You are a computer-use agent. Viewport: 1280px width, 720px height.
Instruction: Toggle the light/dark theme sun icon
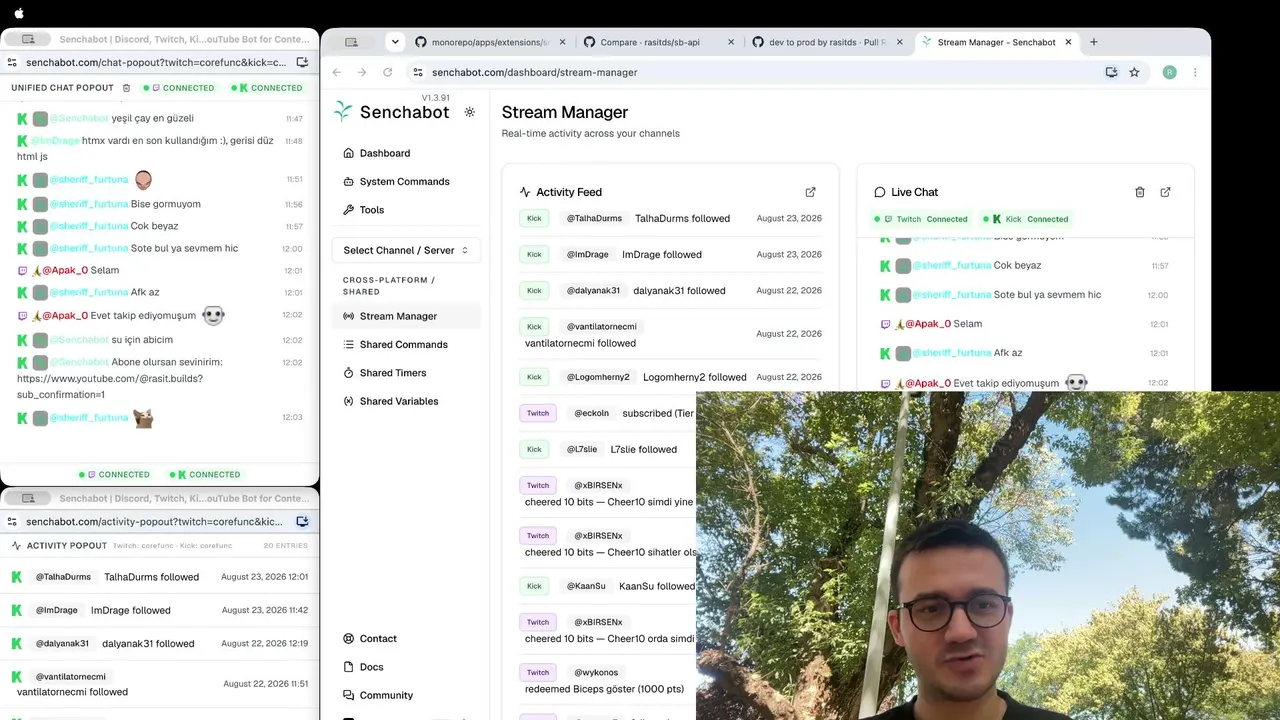pyautogui.click(x=470, y=112)
